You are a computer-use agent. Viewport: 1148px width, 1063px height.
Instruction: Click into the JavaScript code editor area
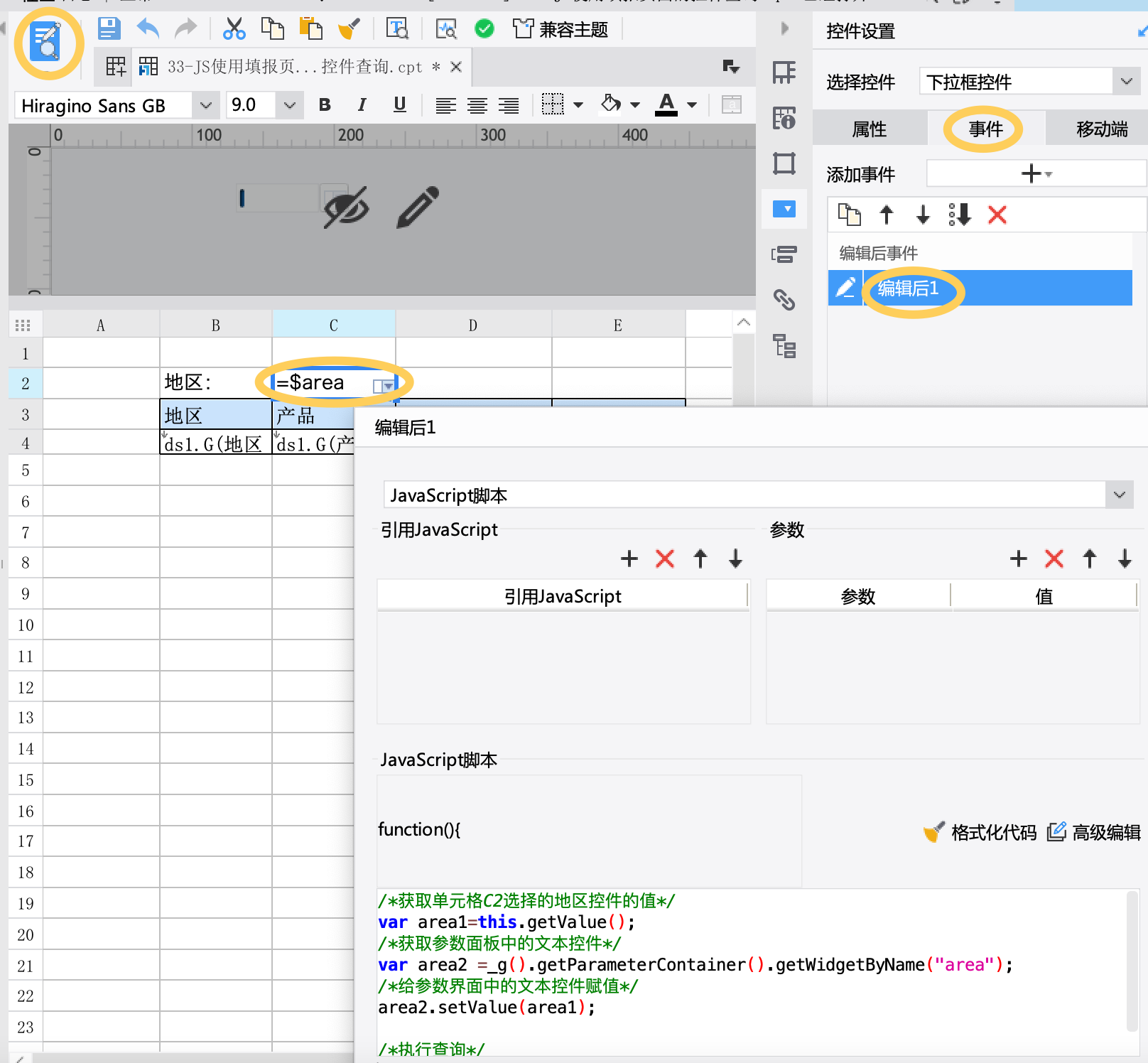click(x=752, y=973)
